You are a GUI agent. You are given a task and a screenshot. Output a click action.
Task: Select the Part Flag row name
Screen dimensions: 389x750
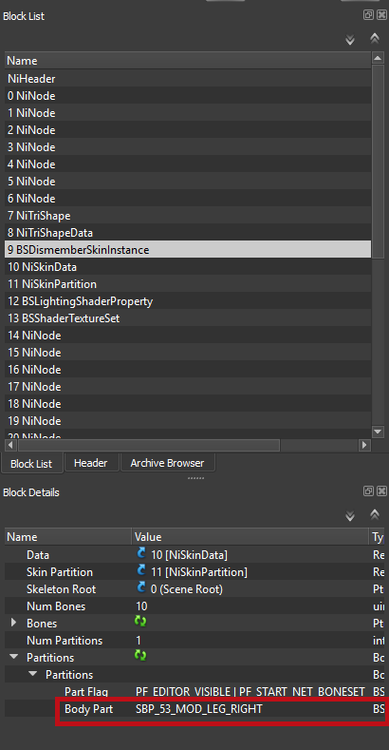click(86, 692)
